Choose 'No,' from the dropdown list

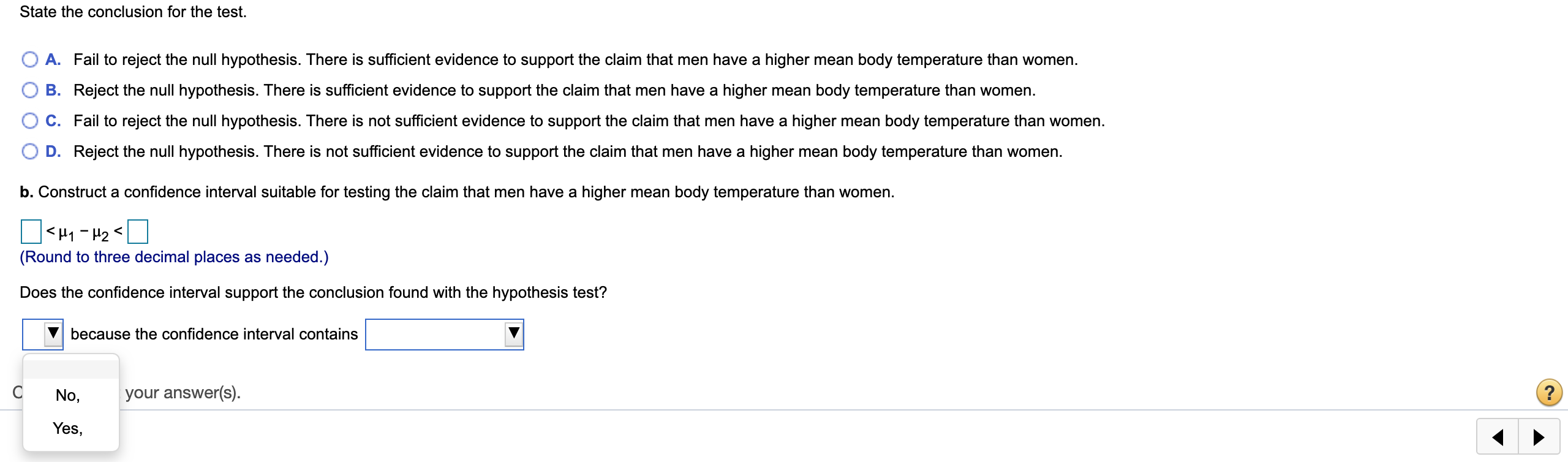(x=67, y=396)
